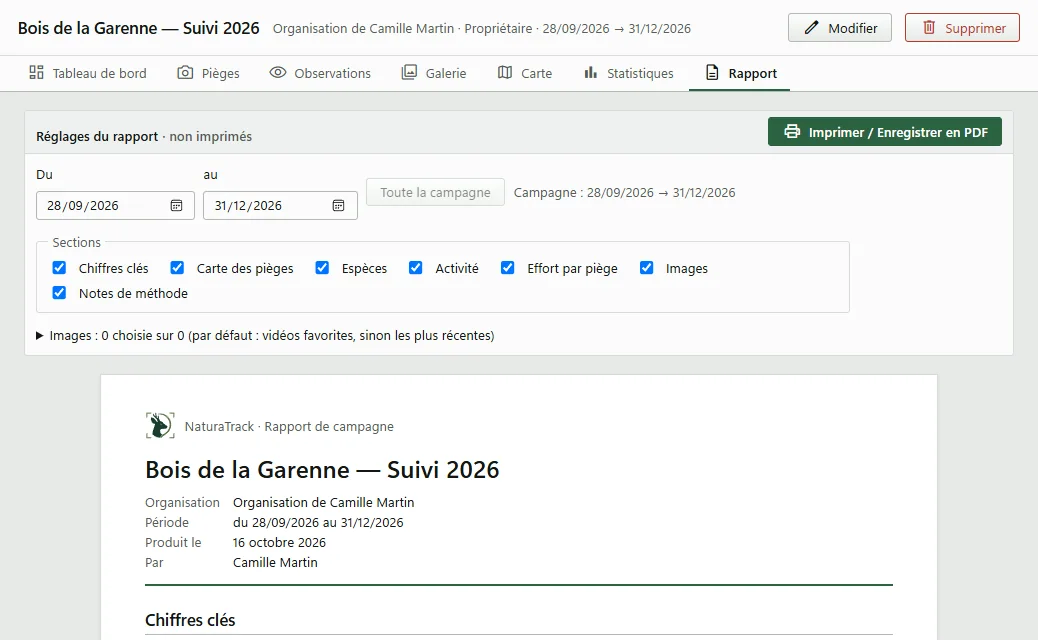Click the printer icon on print button
Image resolution: width=1038 pixels, height=640 pixels.
[x=792, y=132]
